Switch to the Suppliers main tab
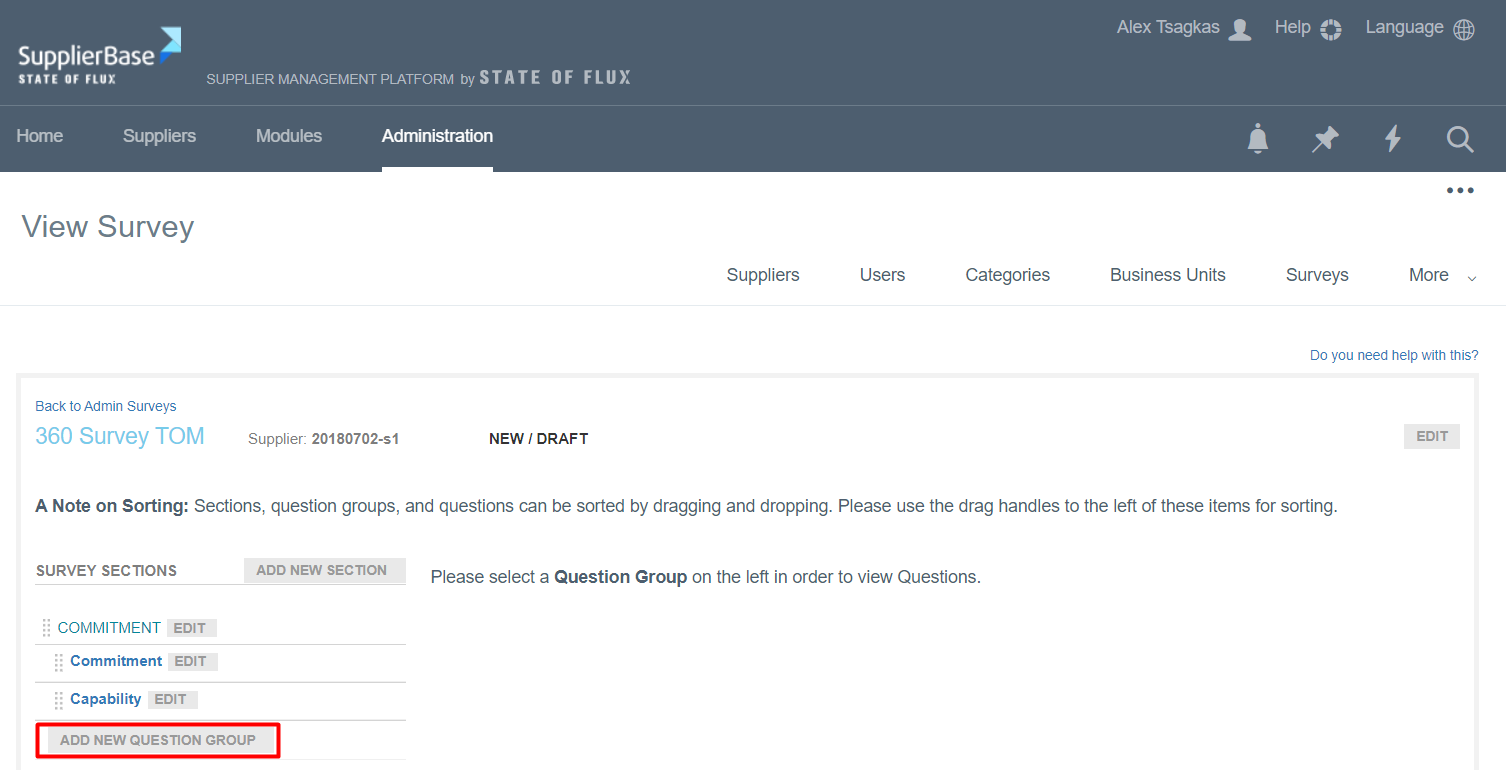The image size is (1506, 770). point(159,136)
